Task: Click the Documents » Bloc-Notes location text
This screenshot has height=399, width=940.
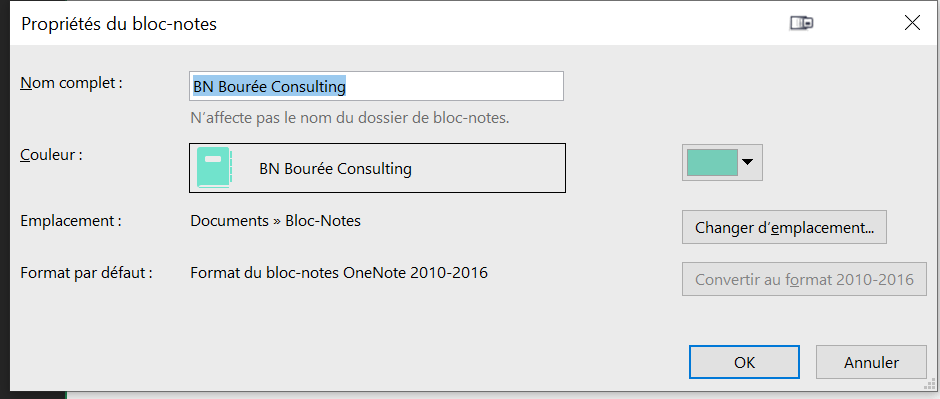Action: pyautogui.click(x=276, y=221)
